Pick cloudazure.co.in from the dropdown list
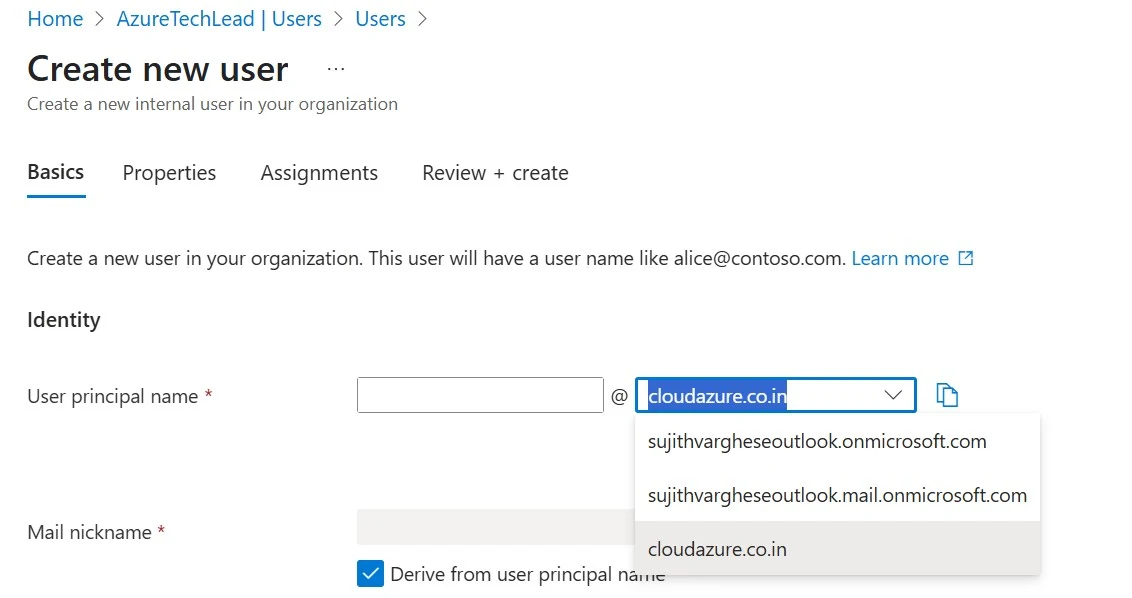The image size is (1132, 598). click(717, 549)
